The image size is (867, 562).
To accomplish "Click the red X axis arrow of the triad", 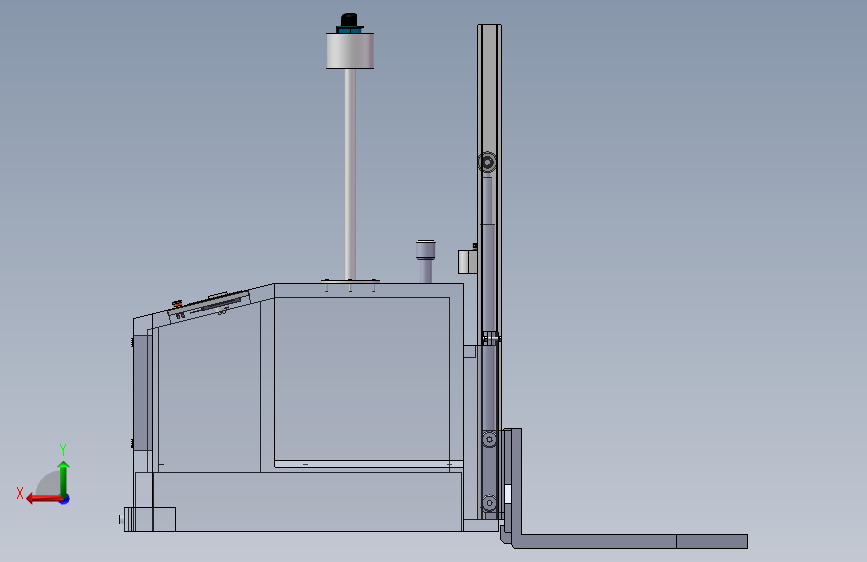I will [43, 499].
